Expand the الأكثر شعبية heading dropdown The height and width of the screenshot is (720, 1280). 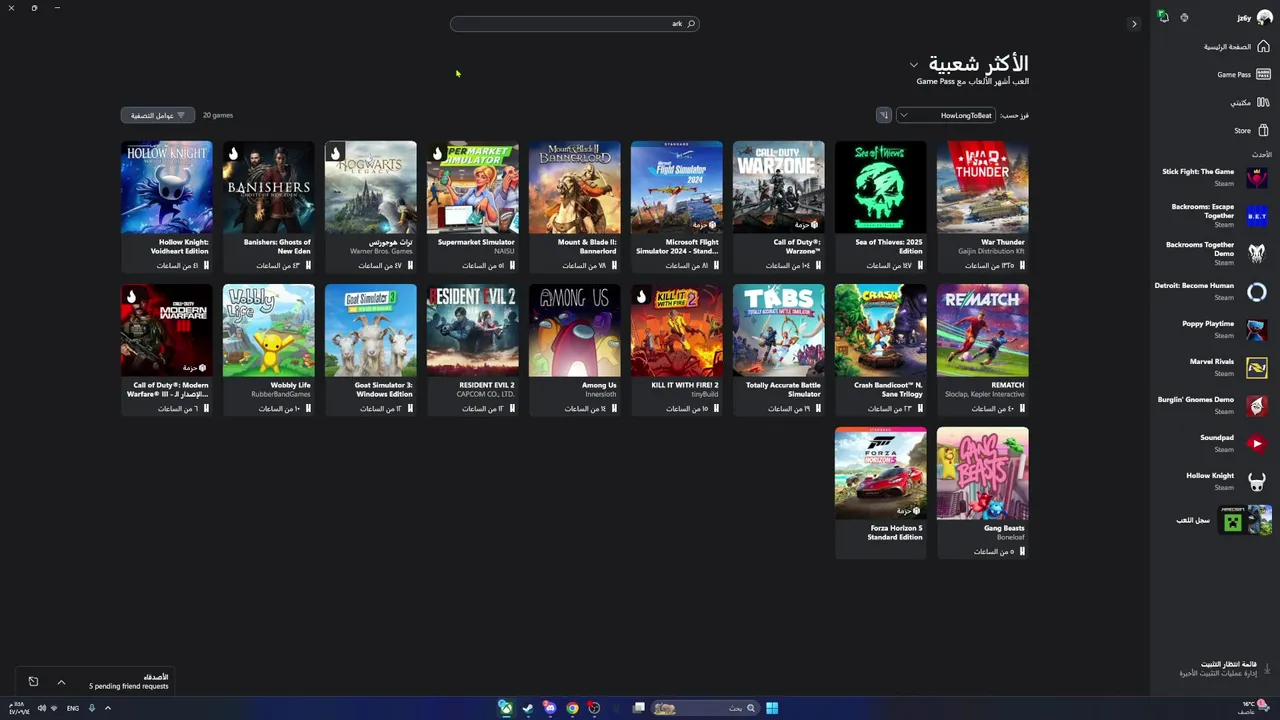click(x=914, y=65)
